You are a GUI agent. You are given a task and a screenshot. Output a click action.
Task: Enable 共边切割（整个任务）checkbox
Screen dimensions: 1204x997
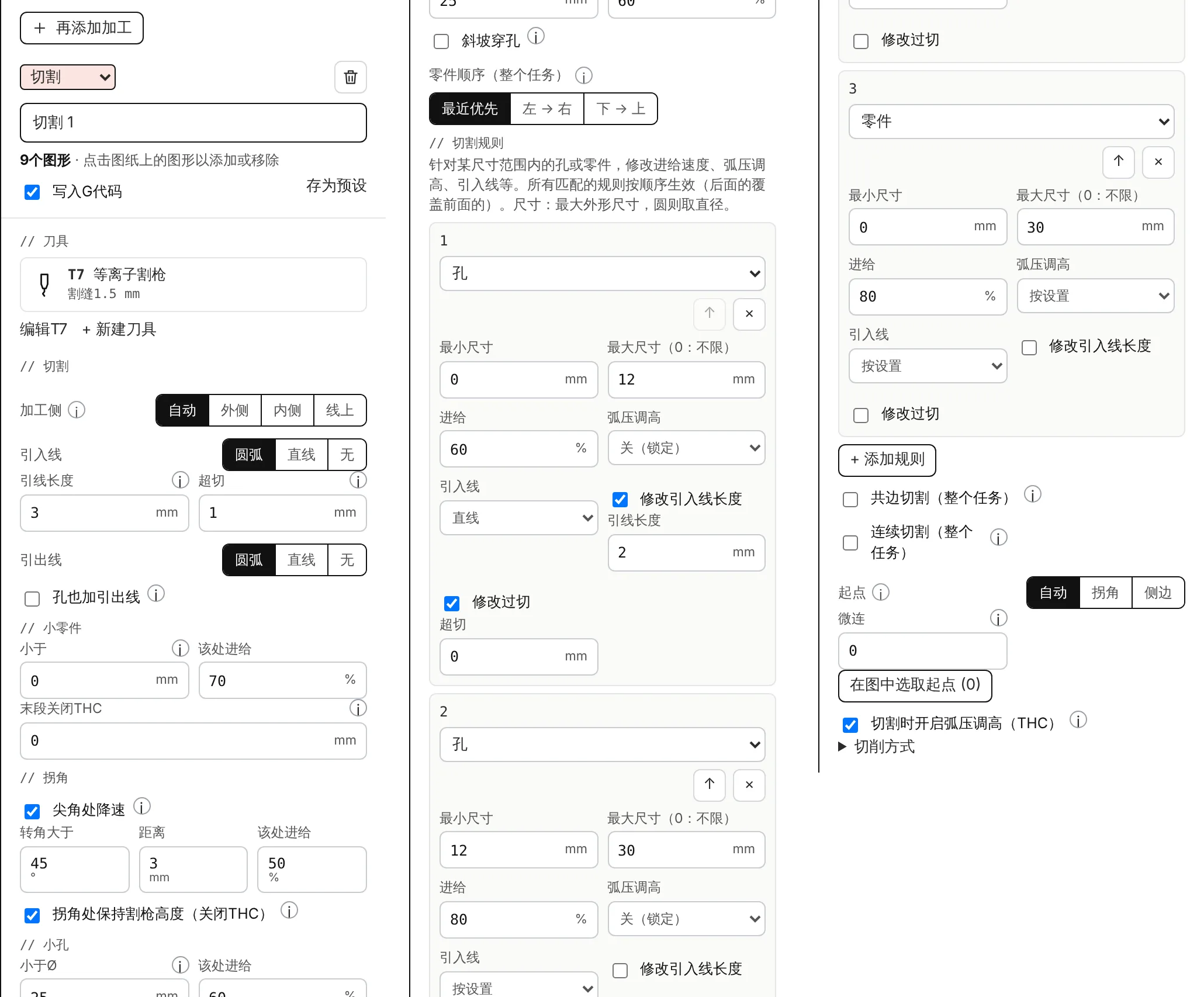pos(850,500)
